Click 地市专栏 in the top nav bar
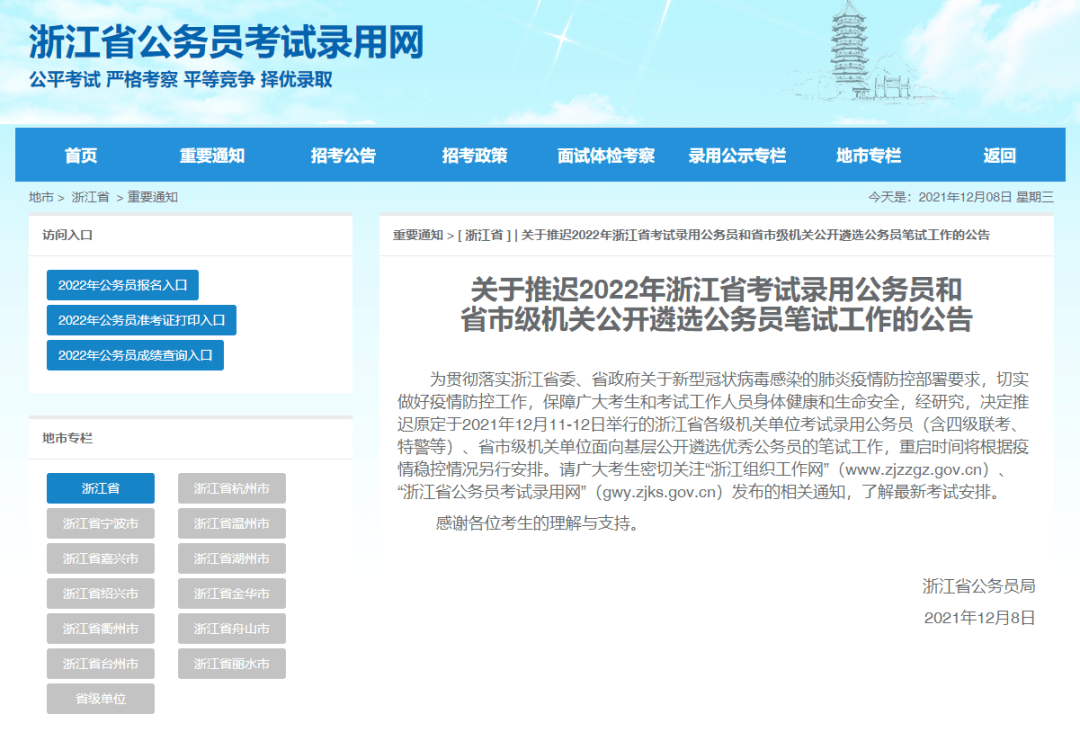This screenshot has width=1080, height=732. coord(869,156)
